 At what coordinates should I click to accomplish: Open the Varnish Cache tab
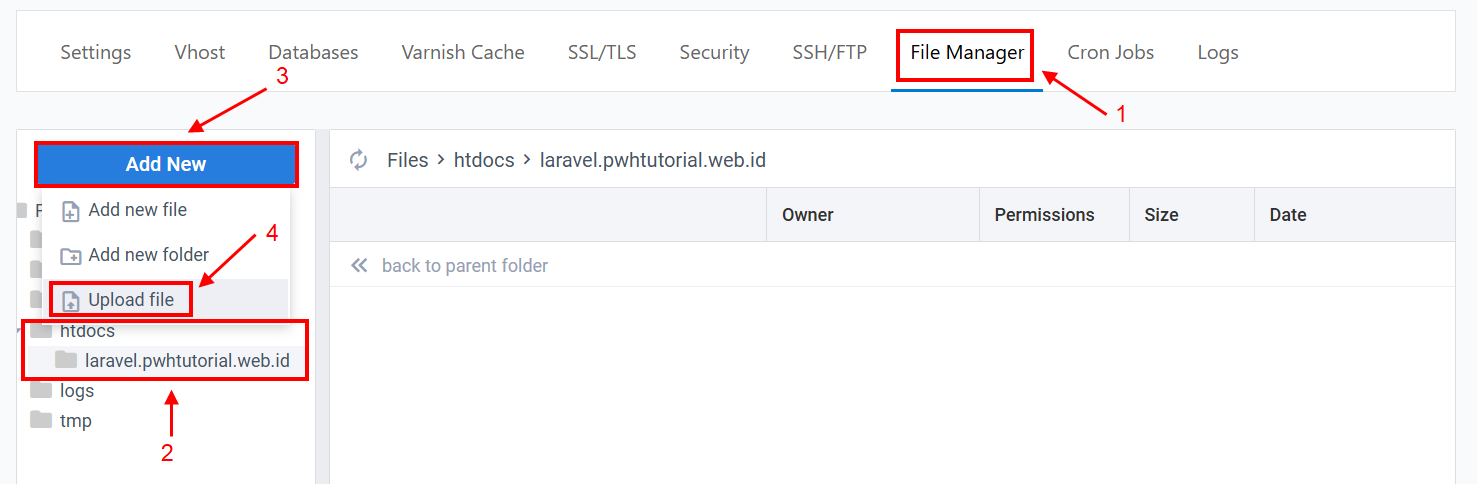(x=463, y=53)
